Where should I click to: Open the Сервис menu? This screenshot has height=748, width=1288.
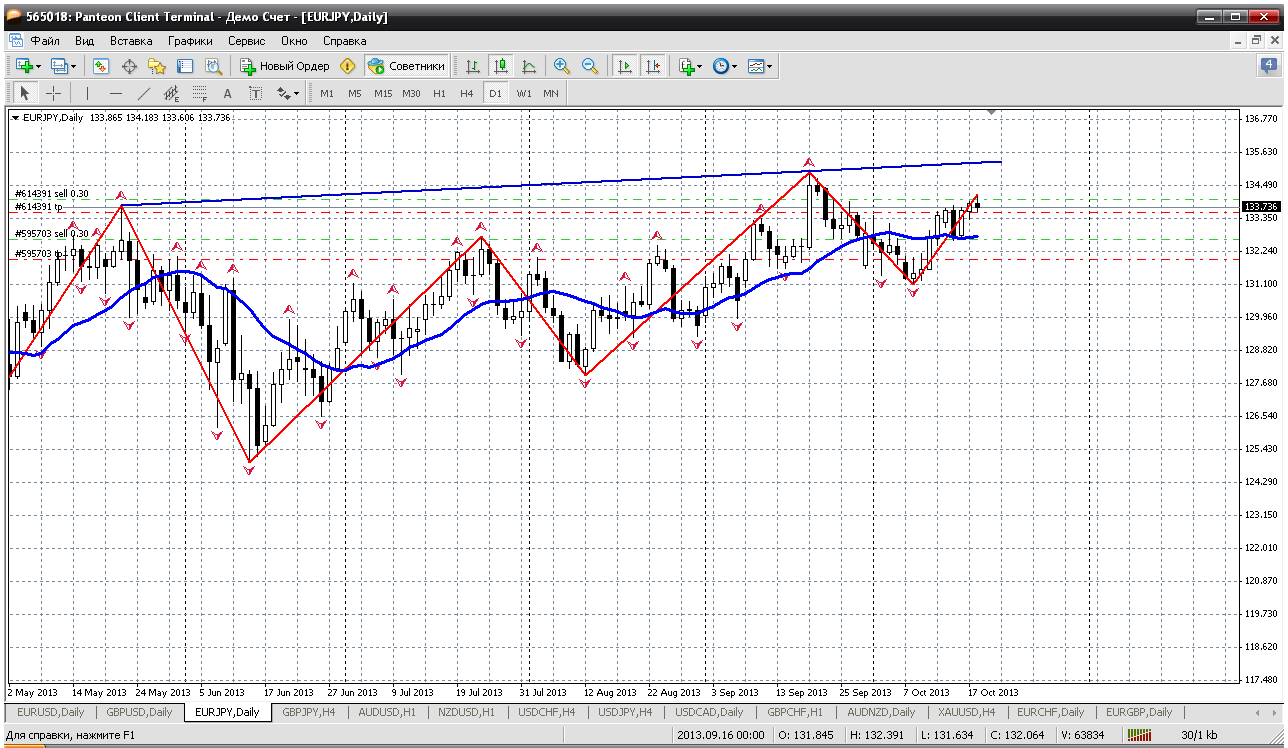click(246, 41)
